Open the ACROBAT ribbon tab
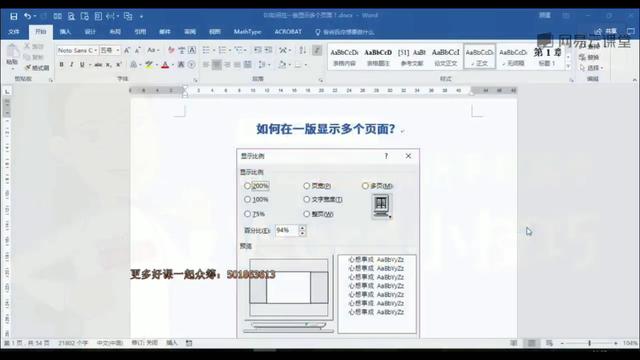 (288, 32)
